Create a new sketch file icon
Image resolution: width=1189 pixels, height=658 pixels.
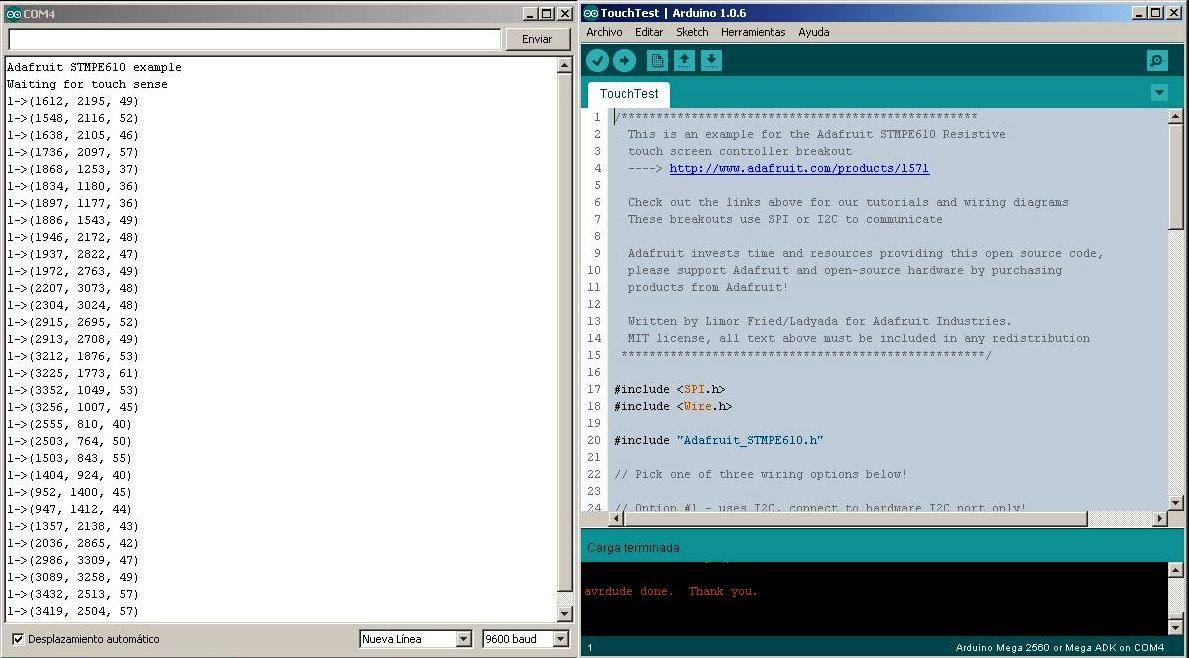pyautogui.click(x=657, y=61)
